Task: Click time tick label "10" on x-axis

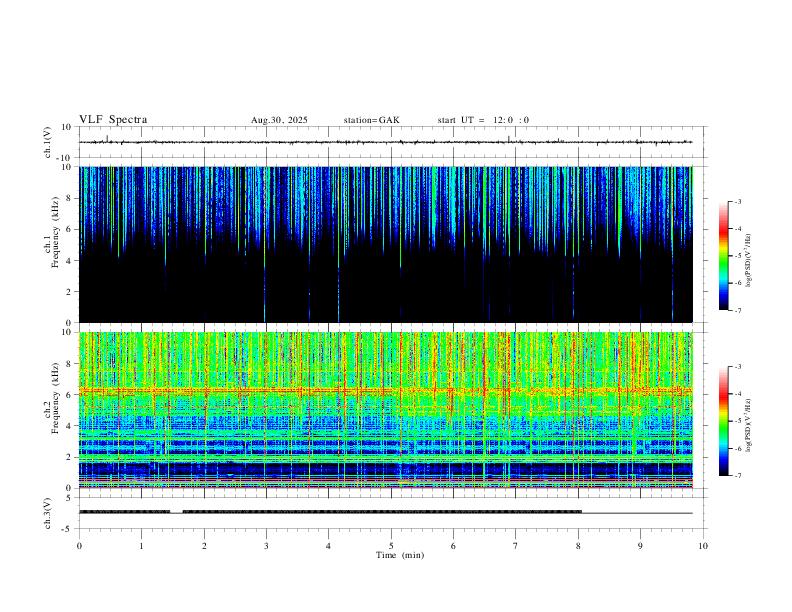Action: [x=703, y=546]
